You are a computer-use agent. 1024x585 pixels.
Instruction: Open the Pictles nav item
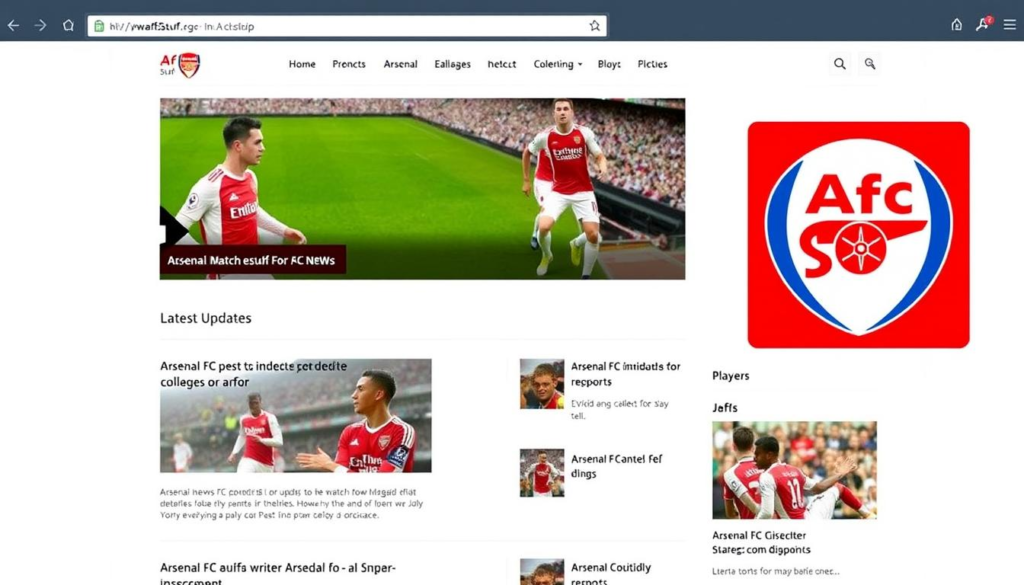pos(652,64)
